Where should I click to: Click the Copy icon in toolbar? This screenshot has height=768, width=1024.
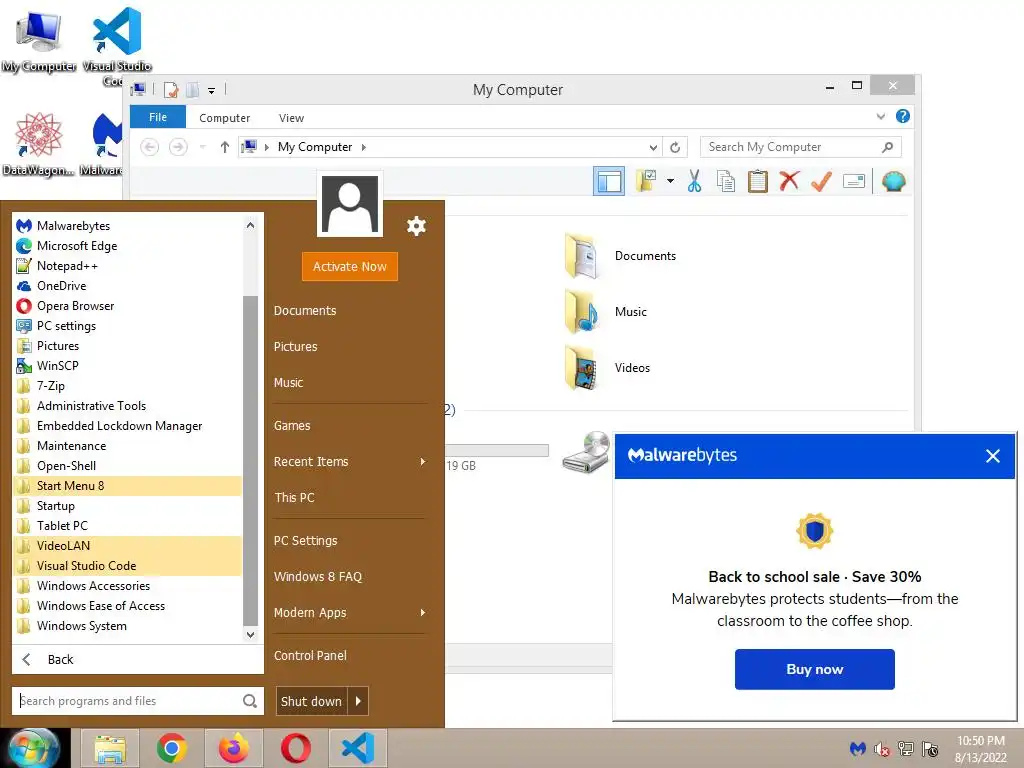tap(726, 182)
